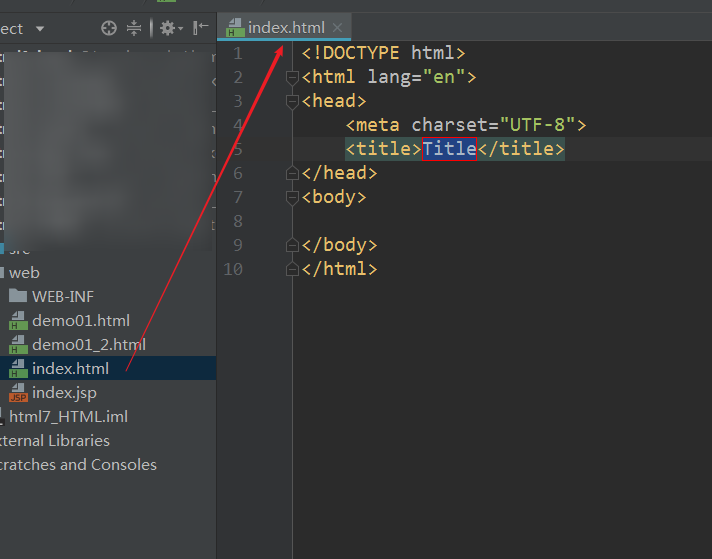Select html7_HTML.iml in the project tree
This screenshot has height=559, width=712.
pyautogui.click(x=68, y=416)
